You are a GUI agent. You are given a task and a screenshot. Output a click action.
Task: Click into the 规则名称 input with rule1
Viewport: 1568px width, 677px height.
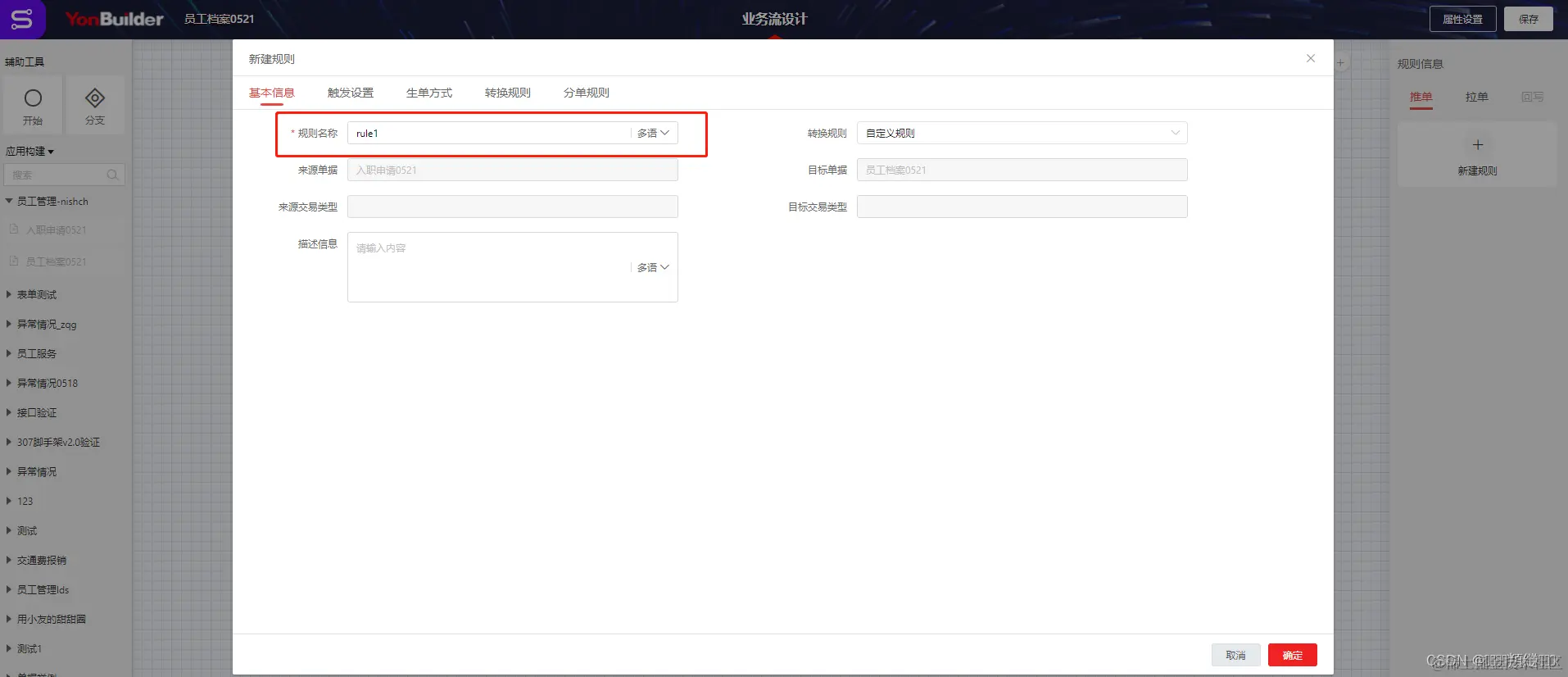489,133
